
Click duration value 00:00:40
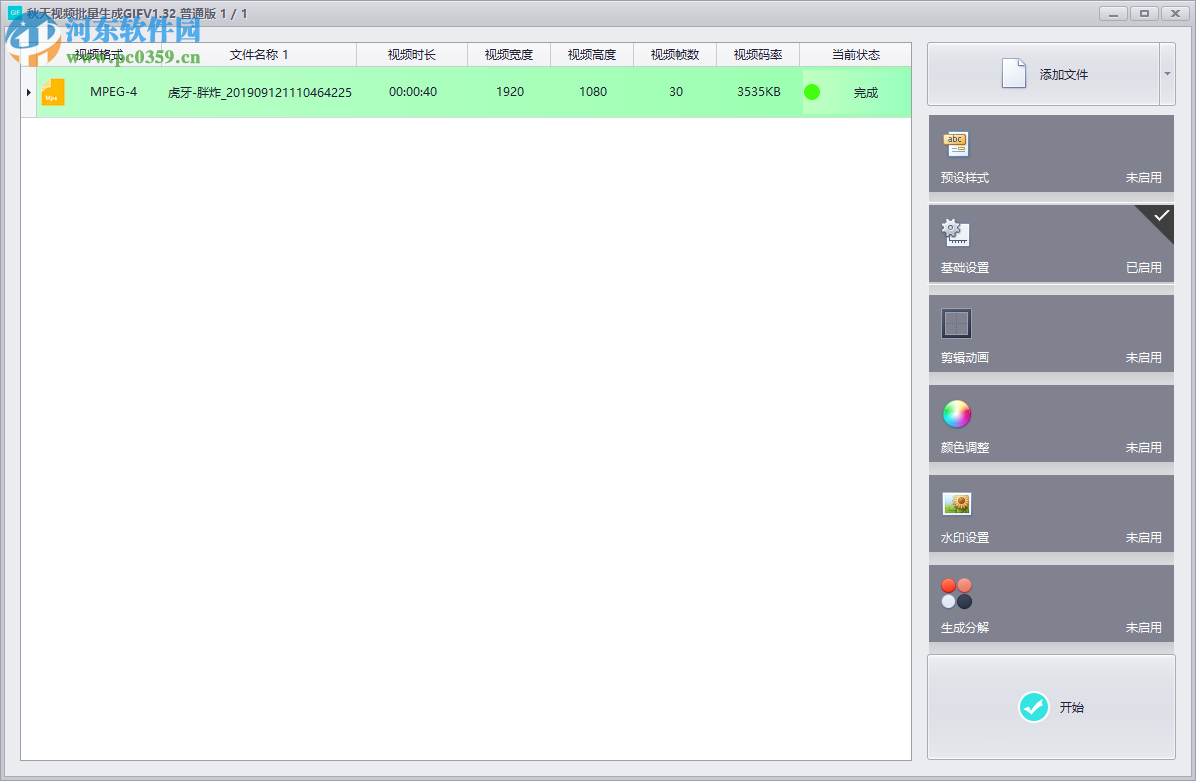point(413,92)
